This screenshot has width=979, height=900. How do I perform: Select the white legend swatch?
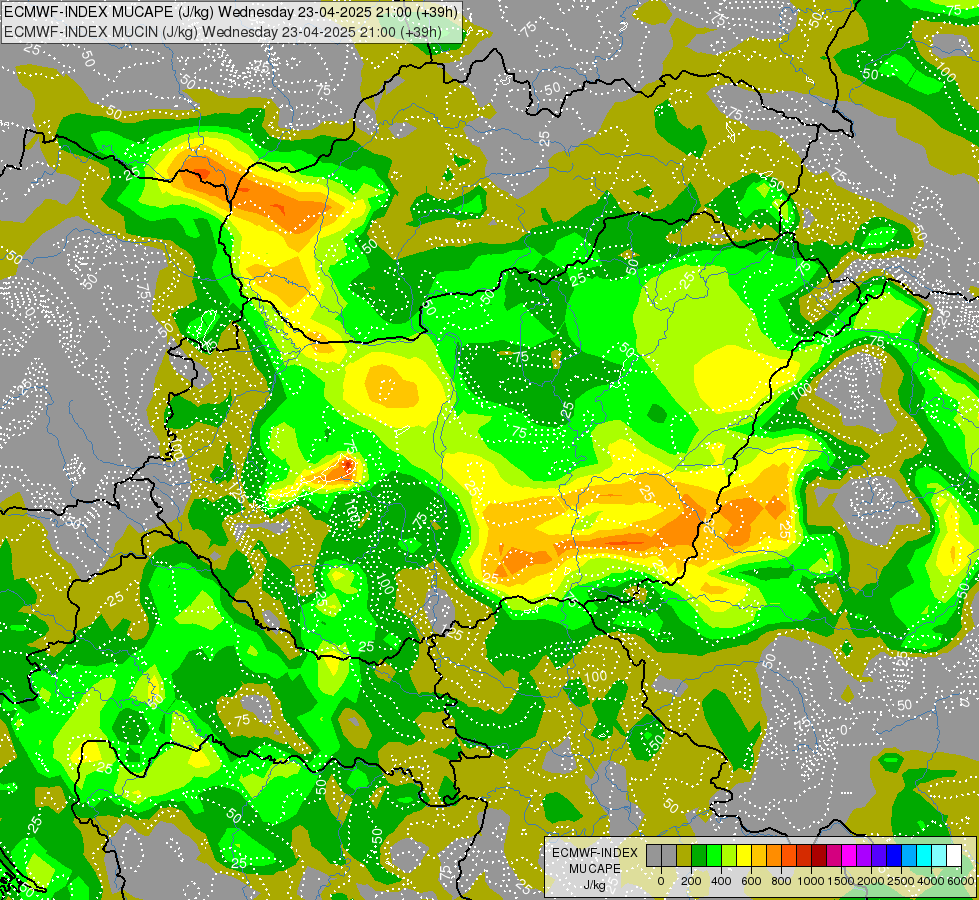(955, 856)
